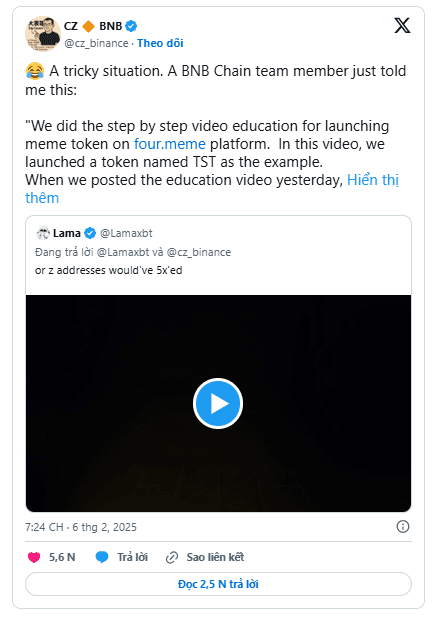Click Lama's small profile avatar

pos(43,233)
